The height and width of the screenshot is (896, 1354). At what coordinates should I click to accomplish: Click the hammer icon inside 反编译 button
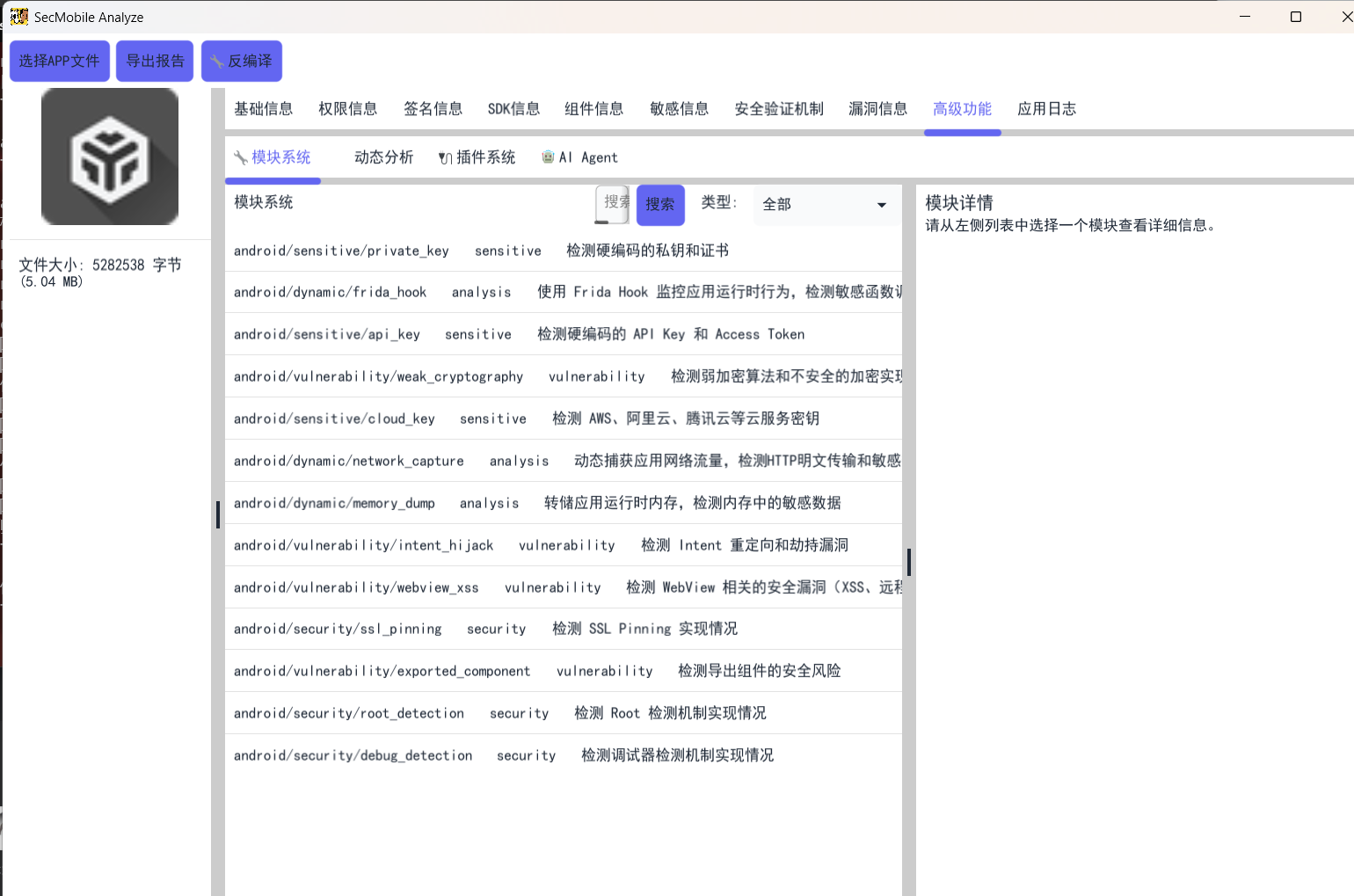pyautogui.click(x=216, y=61)
